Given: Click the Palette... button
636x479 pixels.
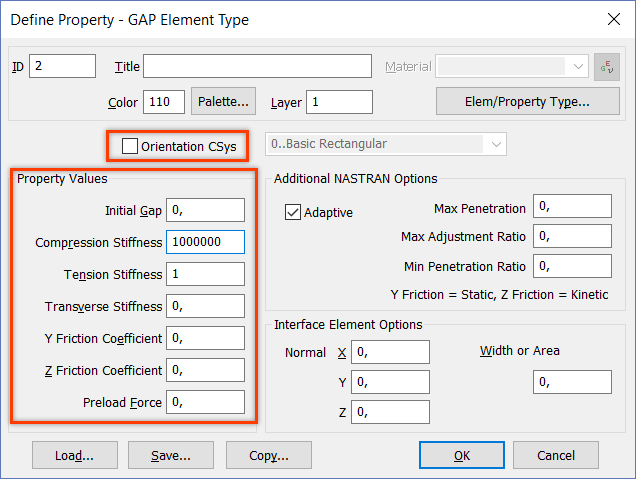Looking at the screenshot, I should pyautogui.click(x=223, y=101).
